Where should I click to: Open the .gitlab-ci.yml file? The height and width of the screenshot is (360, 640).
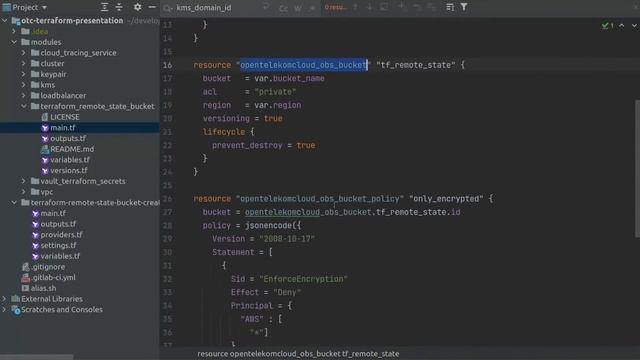[x=53, y=277]
